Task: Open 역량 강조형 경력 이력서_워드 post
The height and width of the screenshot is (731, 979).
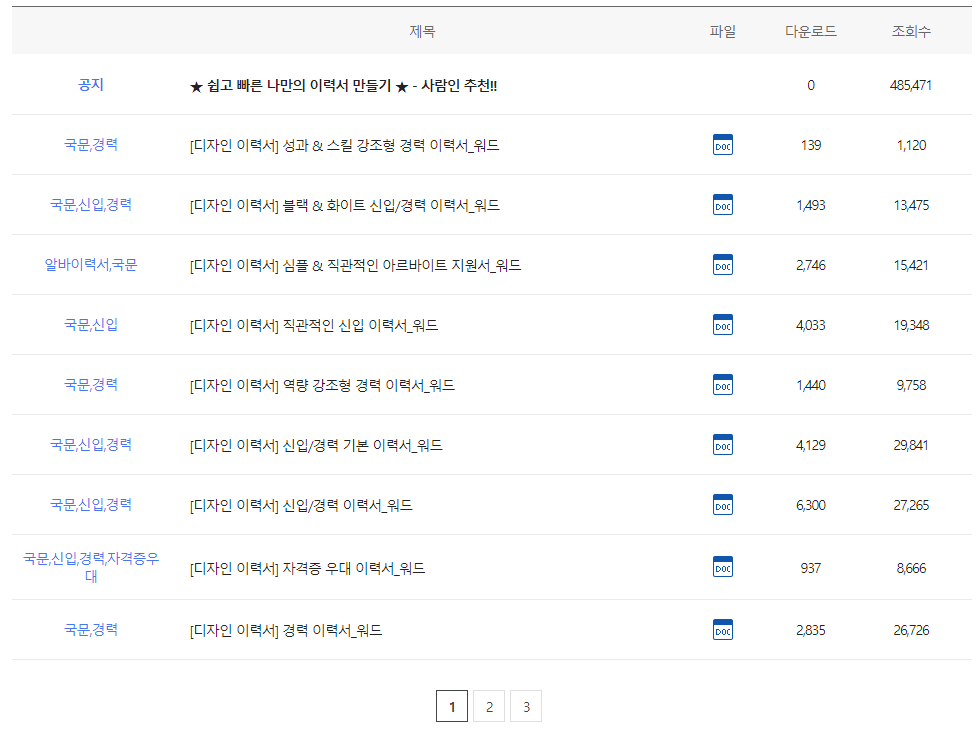Action: click(x=322, y=385)
